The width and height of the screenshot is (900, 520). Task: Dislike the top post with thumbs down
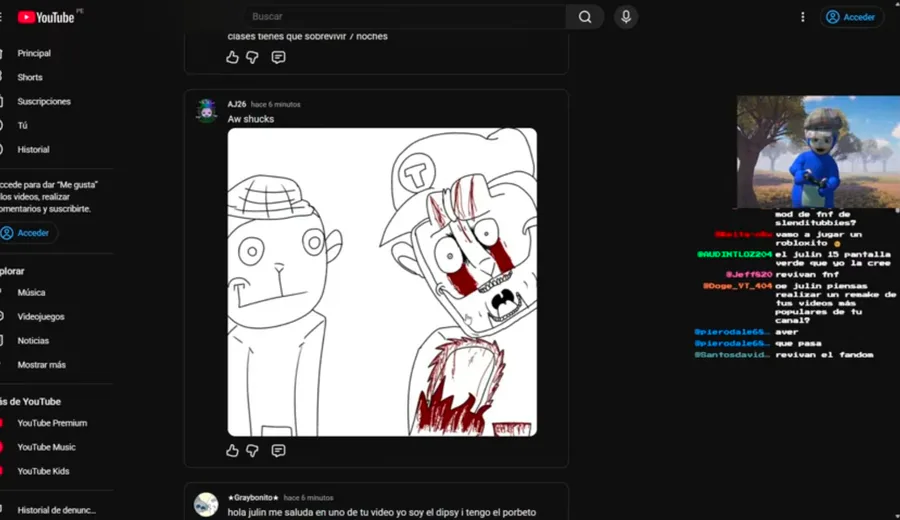[253, 57]
